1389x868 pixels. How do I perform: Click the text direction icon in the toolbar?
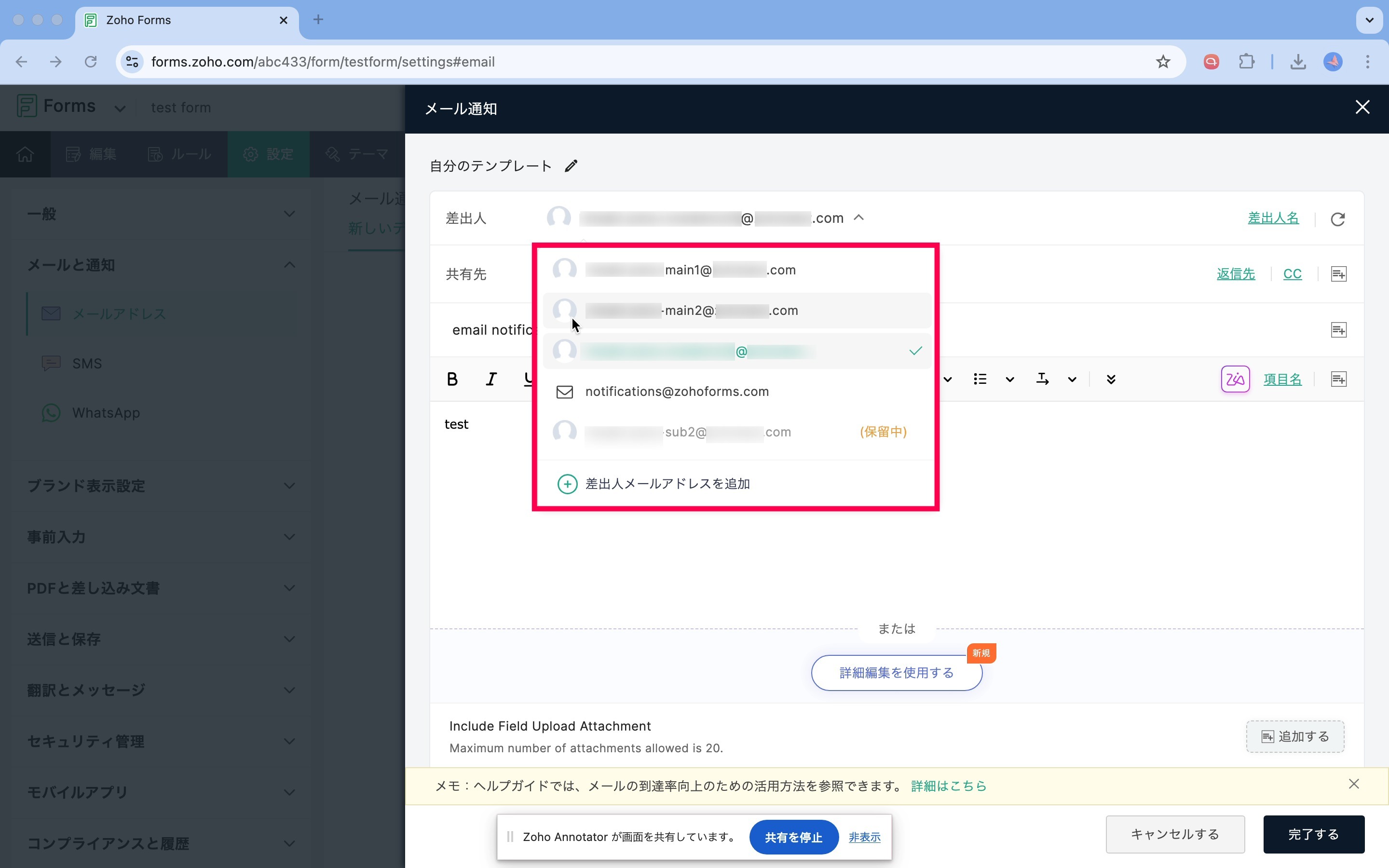coord(1042,379)
